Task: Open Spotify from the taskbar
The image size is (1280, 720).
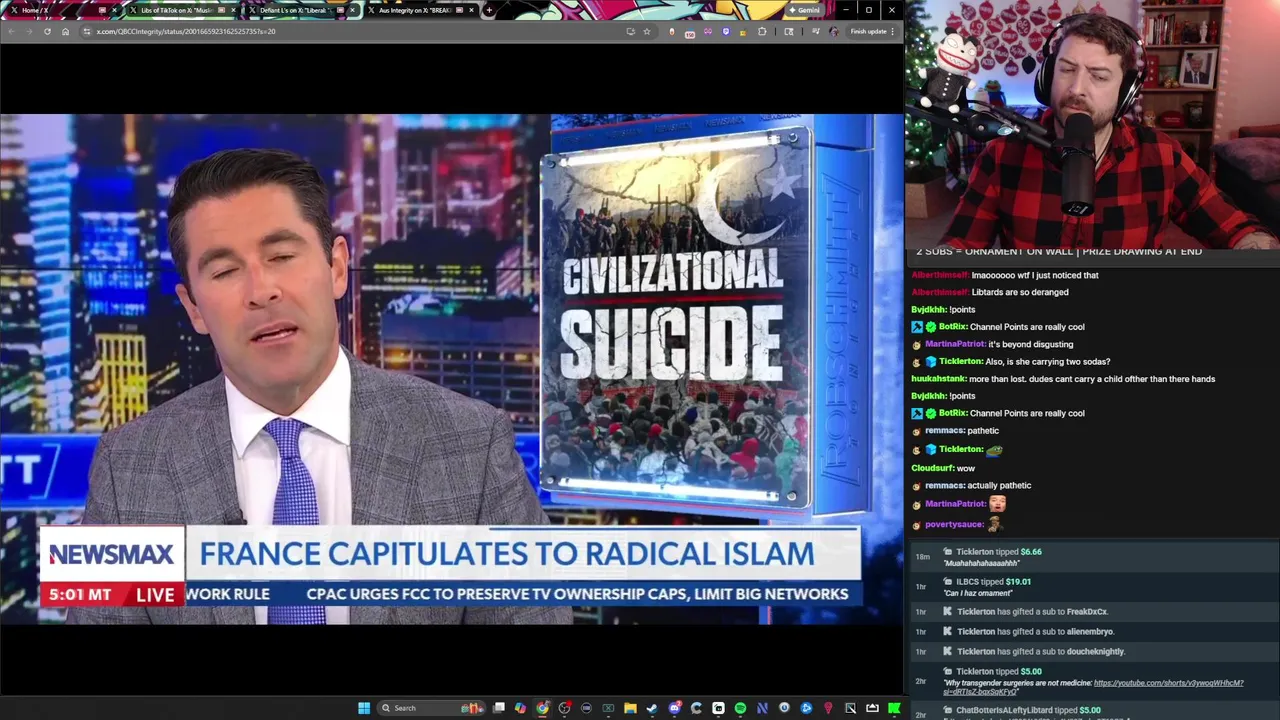Action: tap(740, 708)
